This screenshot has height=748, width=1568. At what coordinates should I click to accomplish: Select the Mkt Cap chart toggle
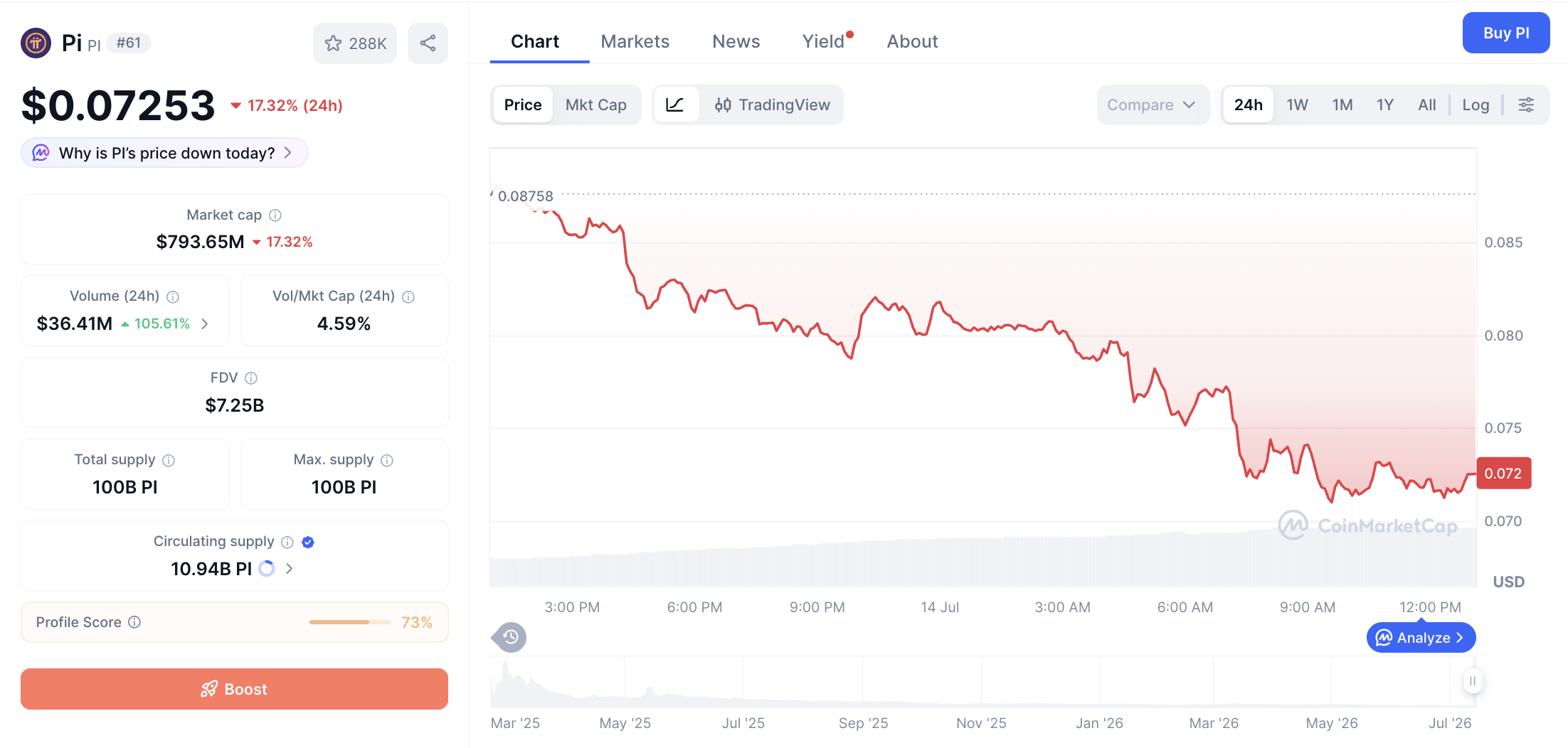[596, 105]
